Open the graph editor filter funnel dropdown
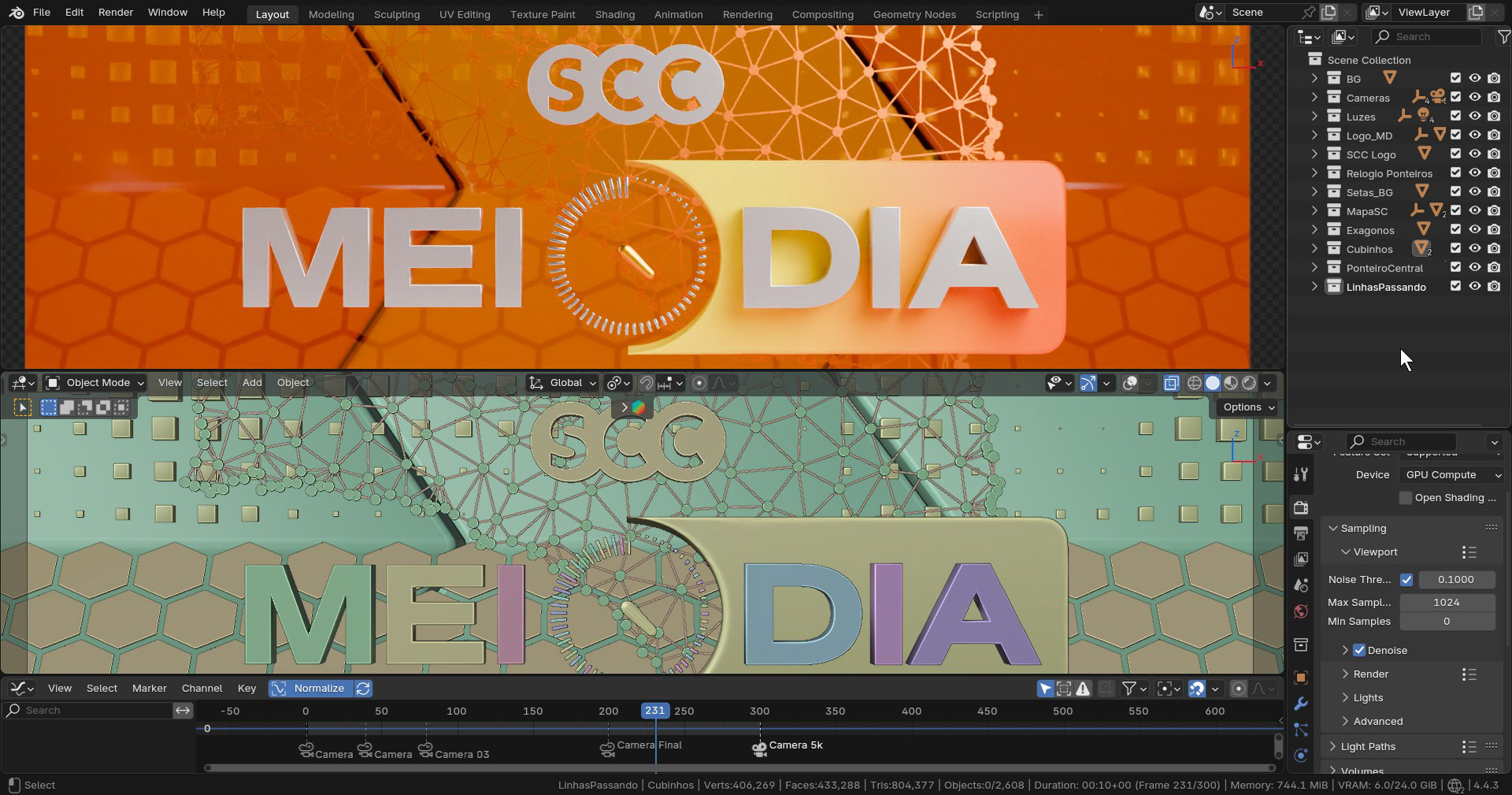Image resolution: width=1512 pixels, height=795 pixels. click(x=1133, y=689)
